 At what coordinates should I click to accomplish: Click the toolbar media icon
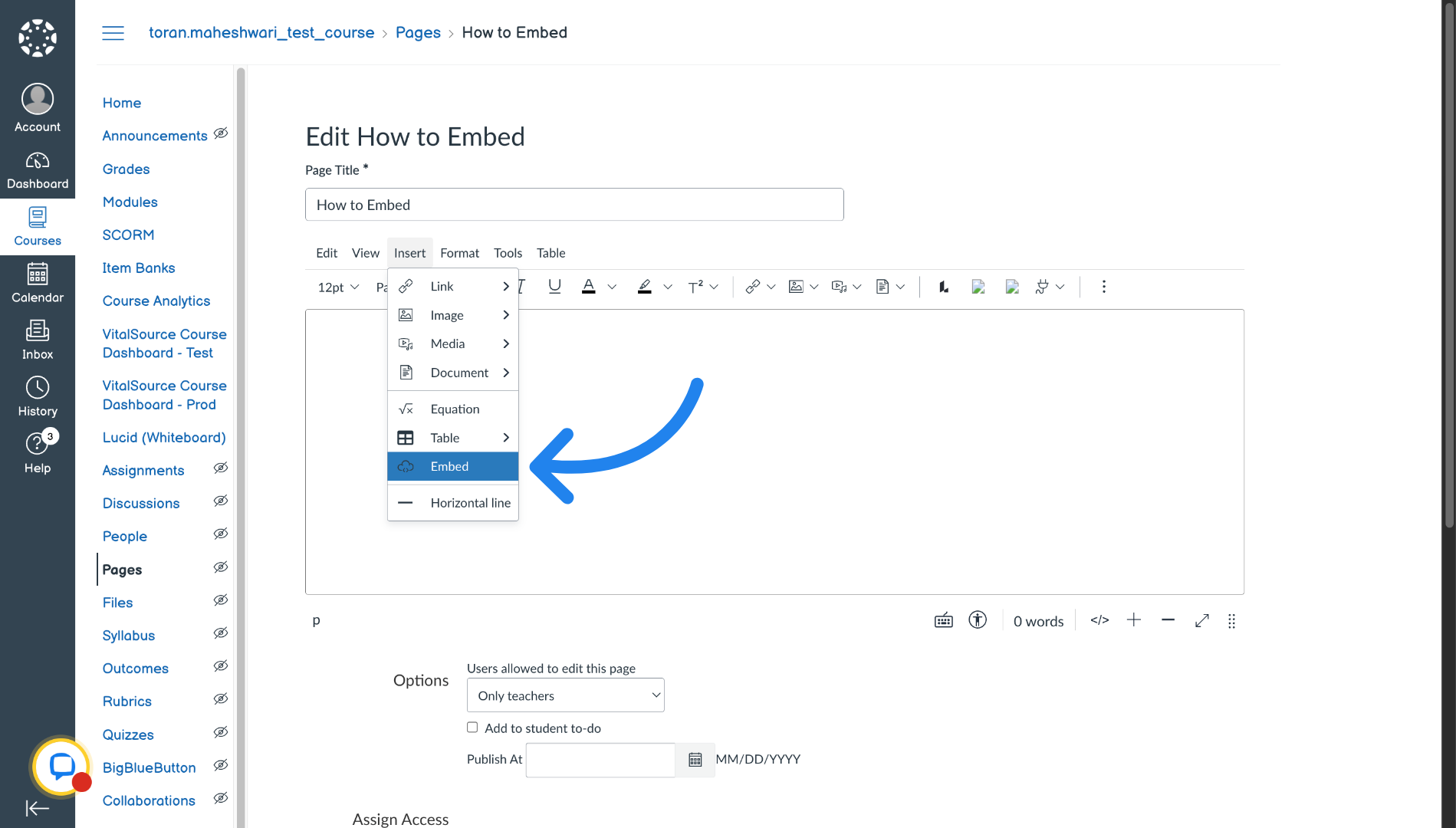839,287
